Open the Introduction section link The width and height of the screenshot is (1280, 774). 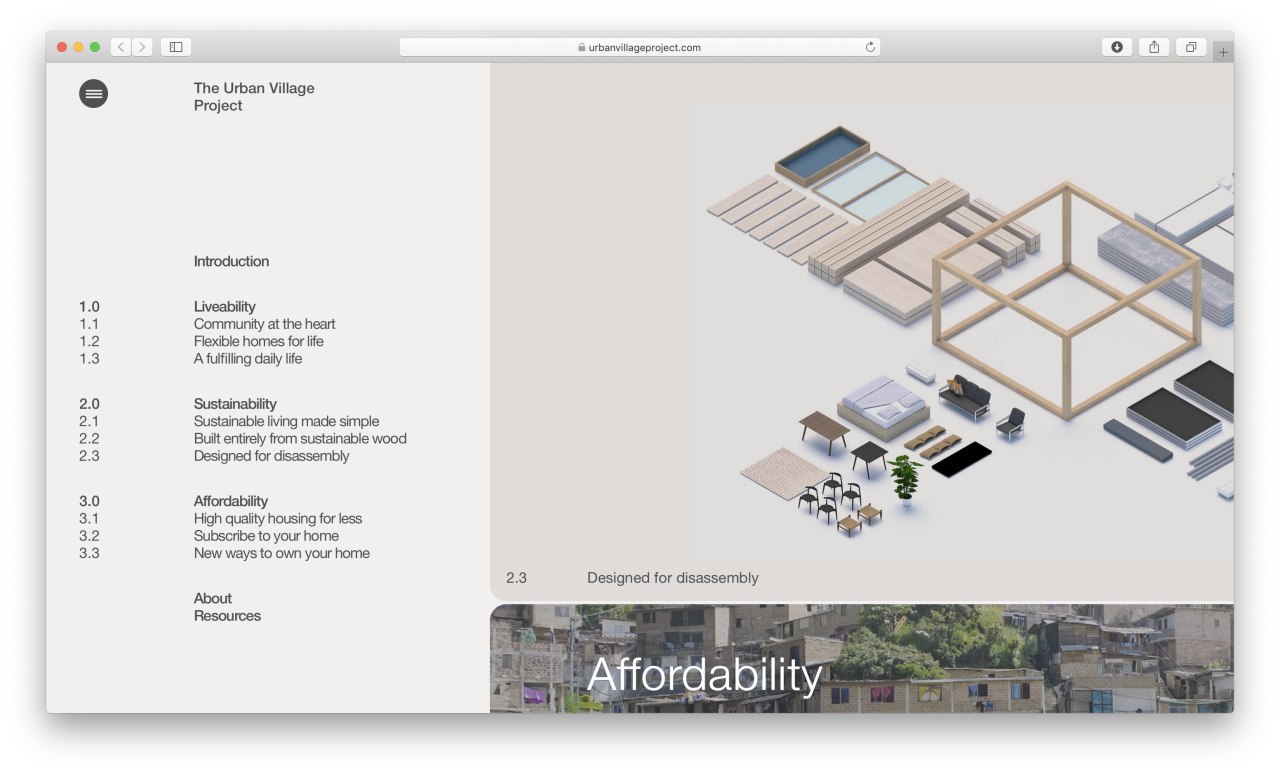[x=231, y=261]
